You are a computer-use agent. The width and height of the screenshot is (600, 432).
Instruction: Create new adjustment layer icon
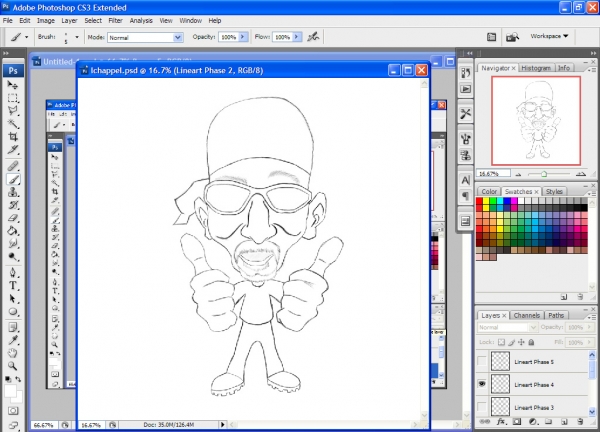tap(532, 422)
